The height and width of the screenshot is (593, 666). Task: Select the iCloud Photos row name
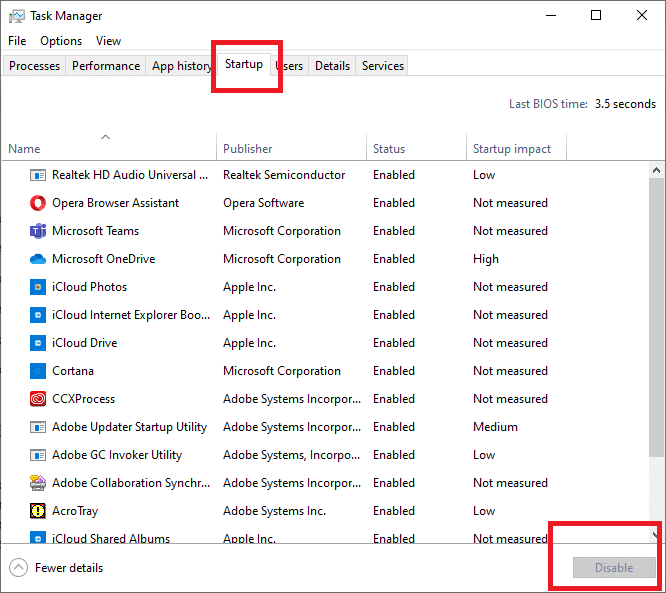(90, 287)
